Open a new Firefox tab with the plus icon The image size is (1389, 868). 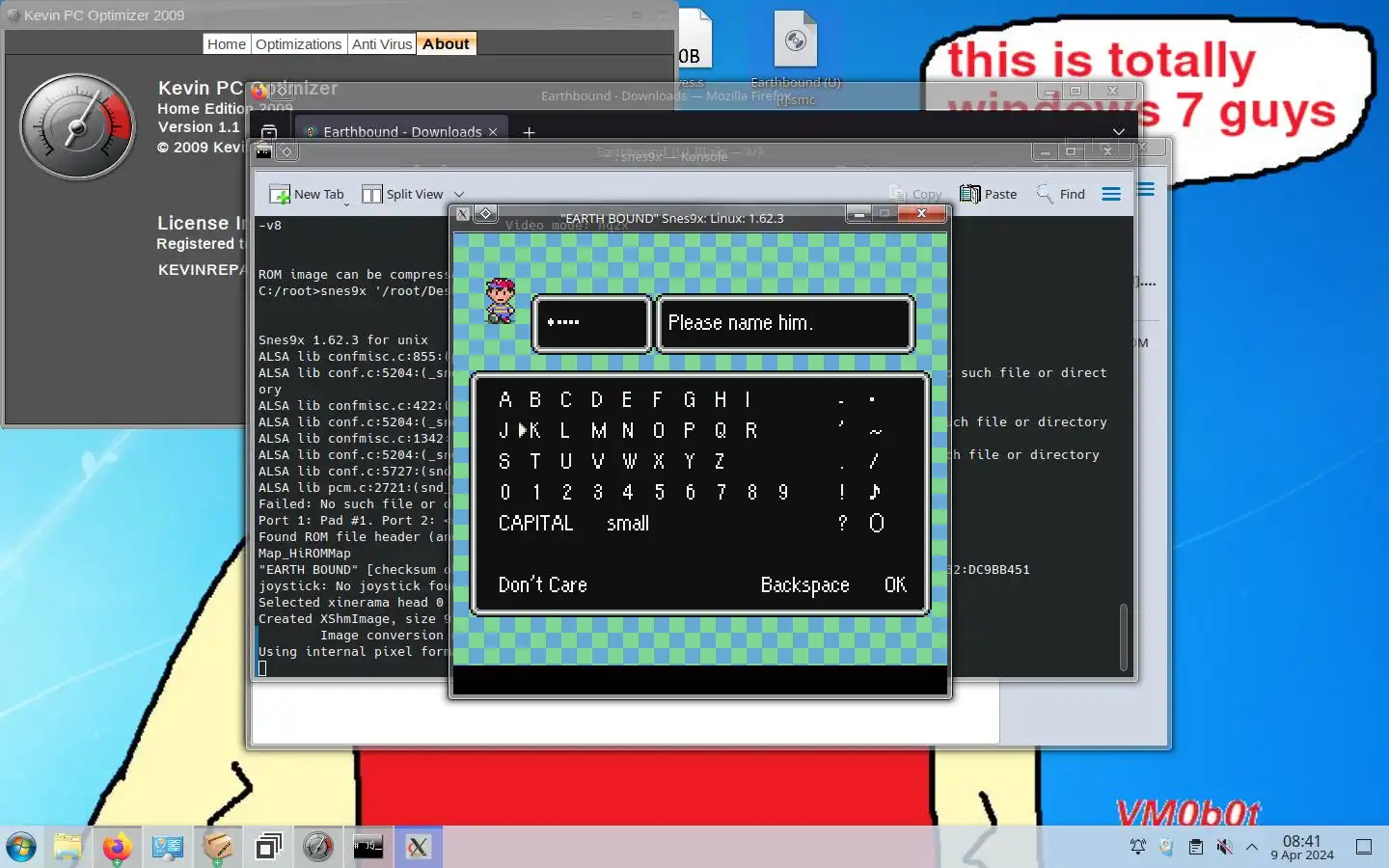click(529, 132)
